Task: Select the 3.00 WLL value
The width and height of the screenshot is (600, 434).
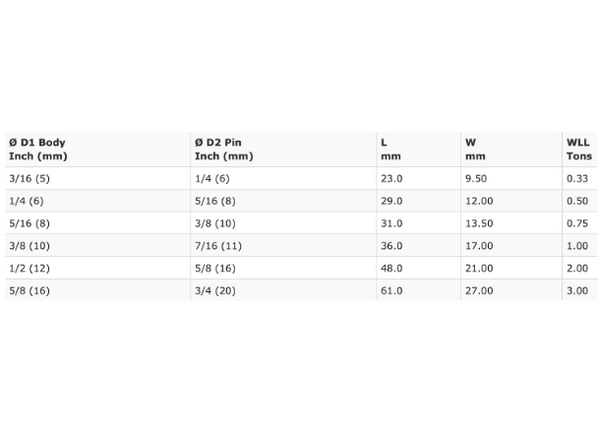Action: 577,290
